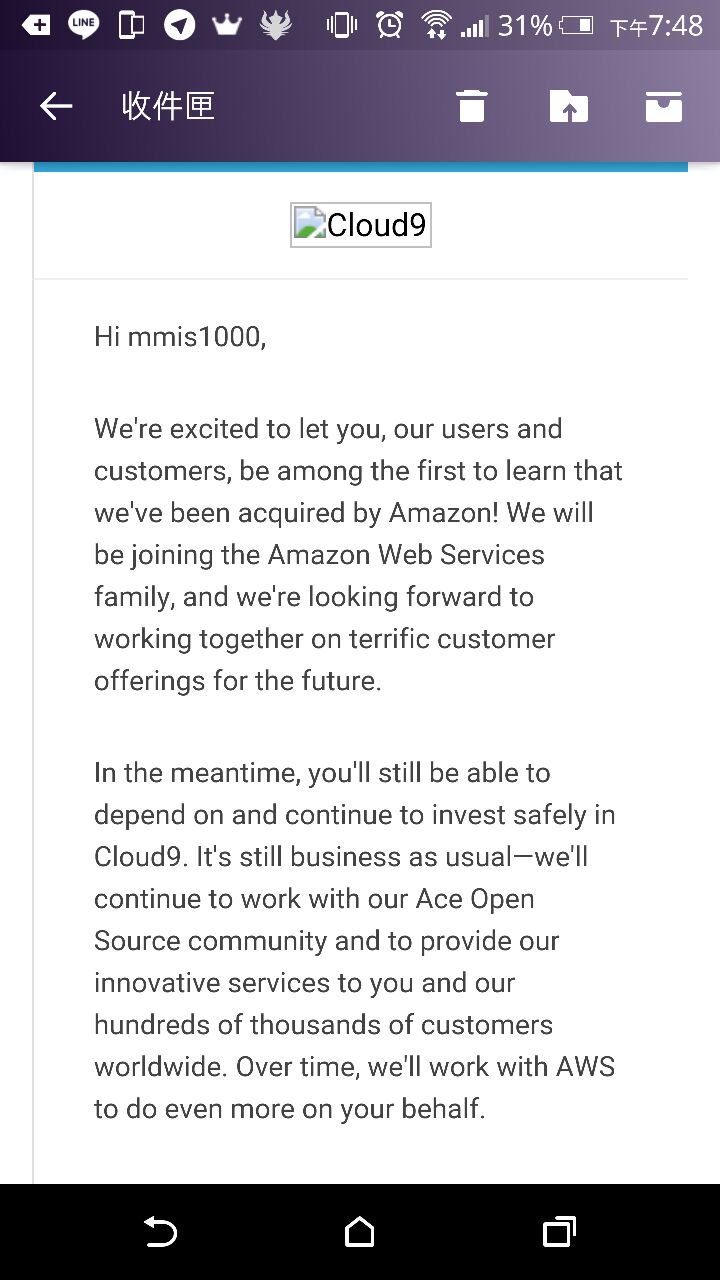Delete this email with the trash icon

(471, 106)
